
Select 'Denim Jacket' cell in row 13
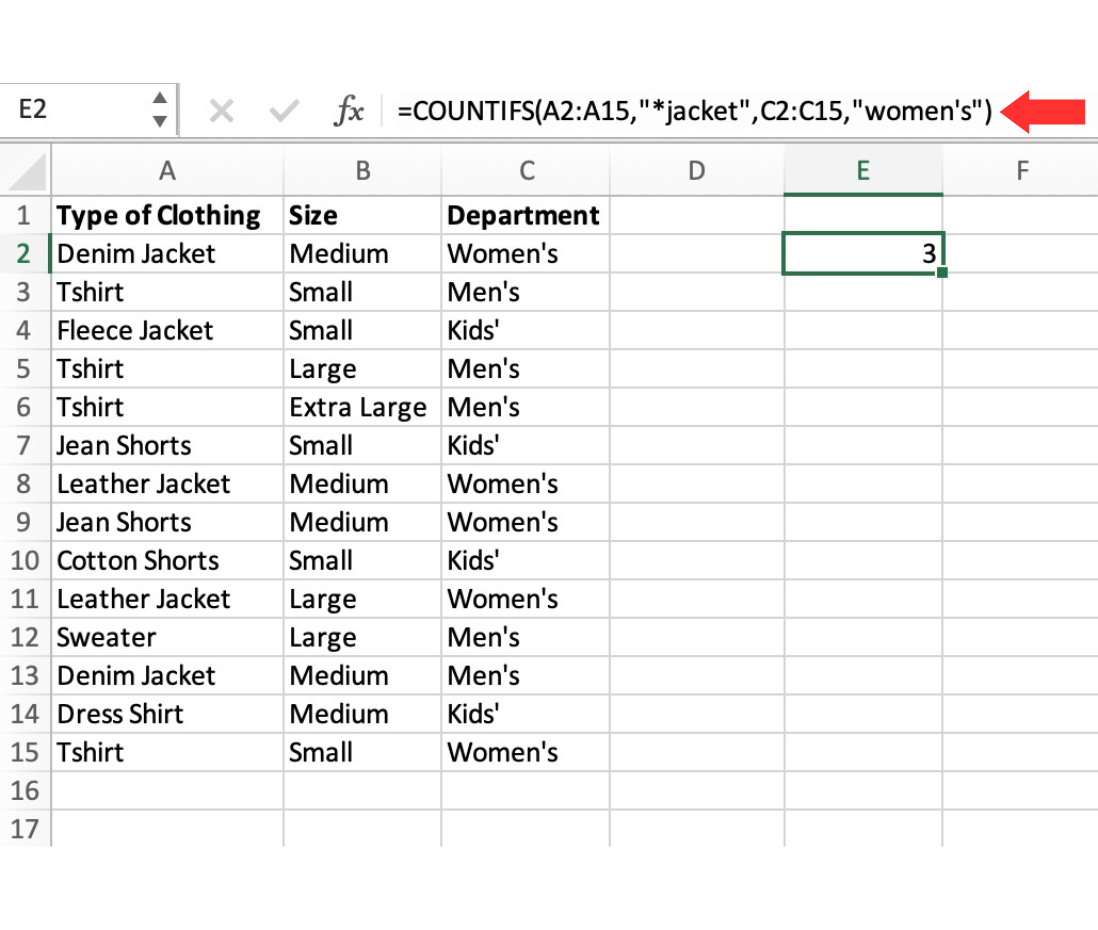pyautogui.click(x=167, y=676)
